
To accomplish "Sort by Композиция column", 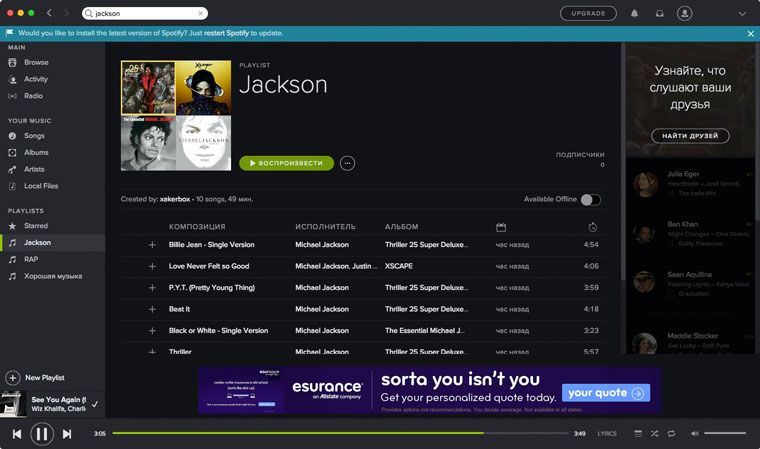I will [x=197, y=226].
